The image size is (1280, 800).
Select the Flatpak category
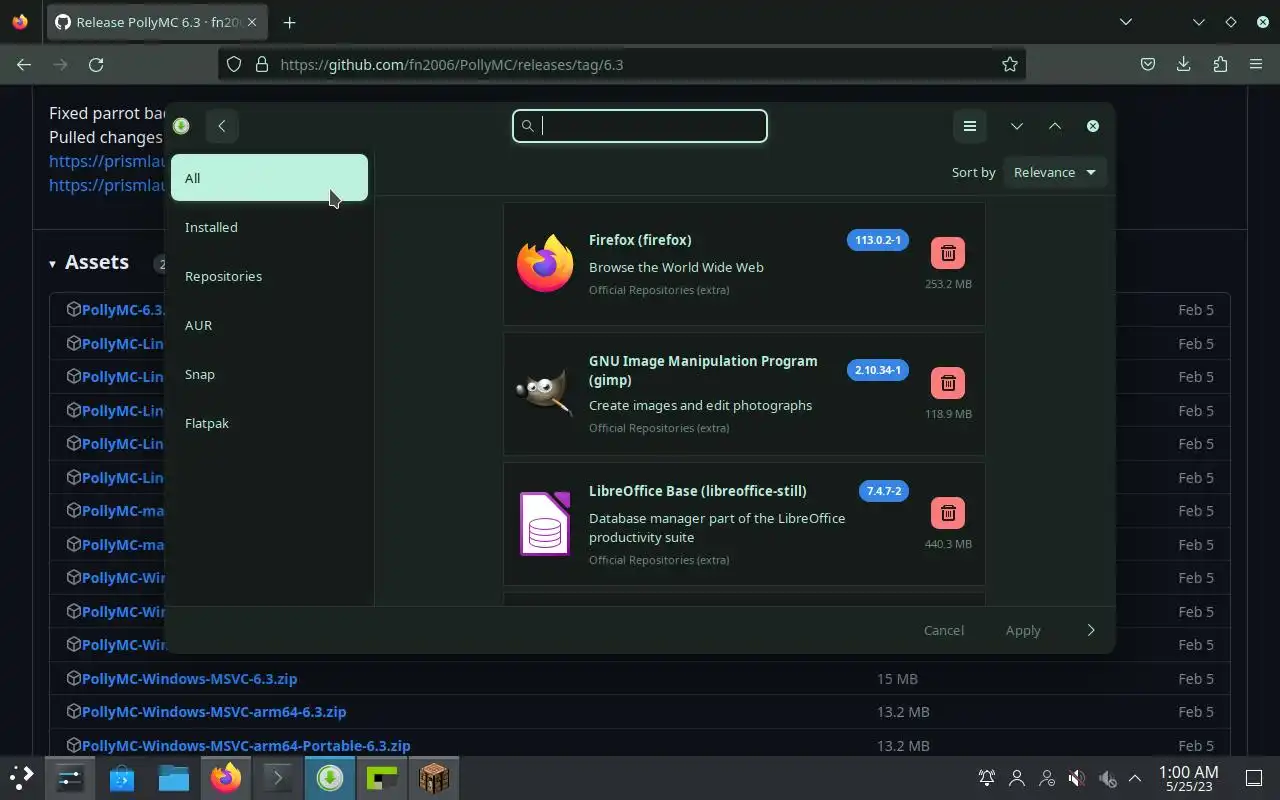coord(269,423)
